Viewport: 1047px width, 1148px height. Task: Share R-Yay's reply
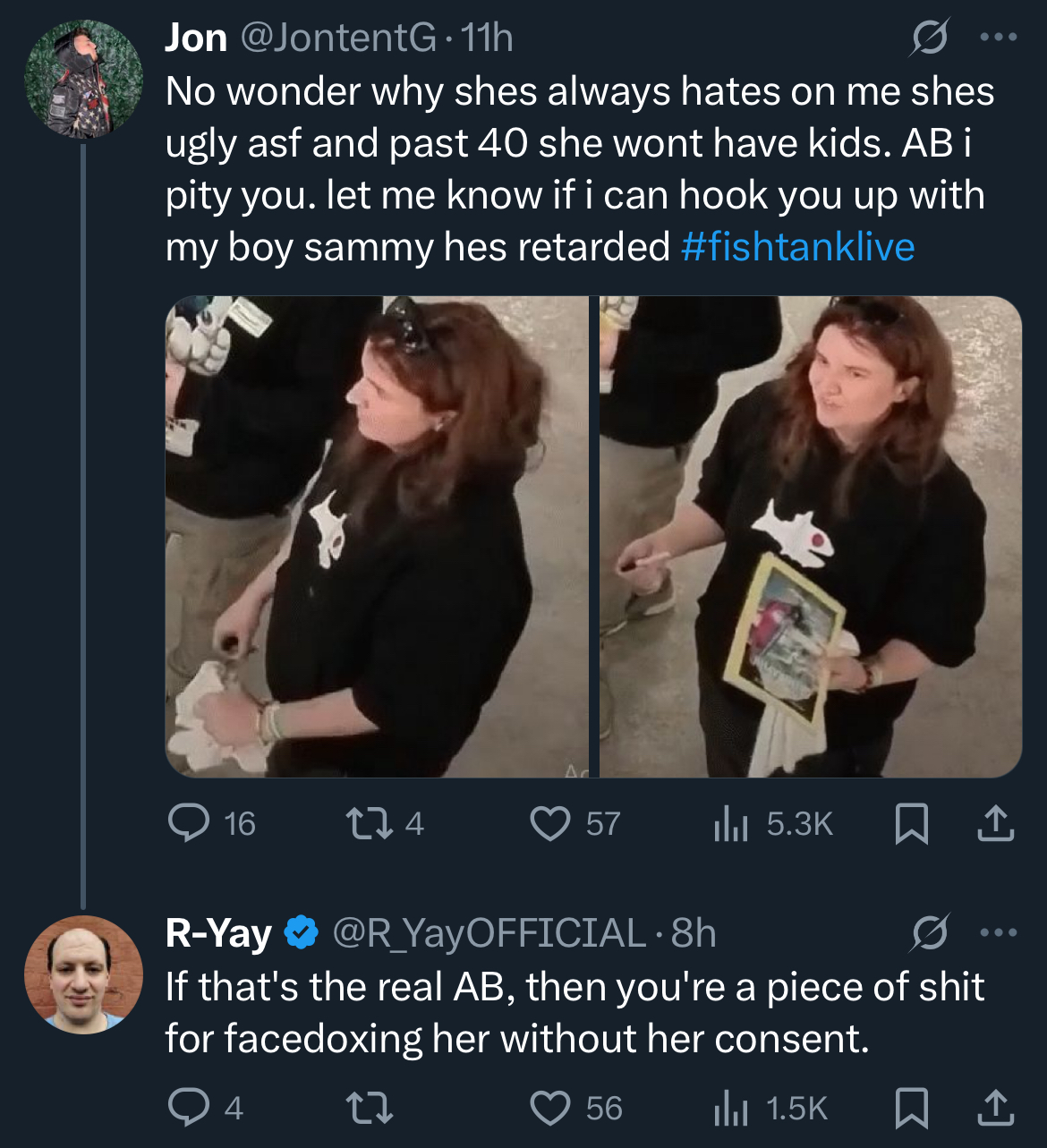(x=995, y=1108)
